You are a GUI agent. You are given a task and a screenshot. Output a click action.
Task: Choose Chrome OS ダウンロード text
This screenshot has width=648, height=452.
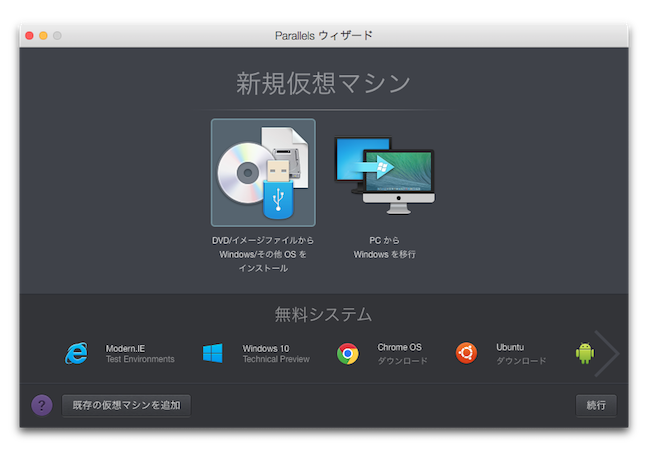pyautogui.click(x=402, y=354)
